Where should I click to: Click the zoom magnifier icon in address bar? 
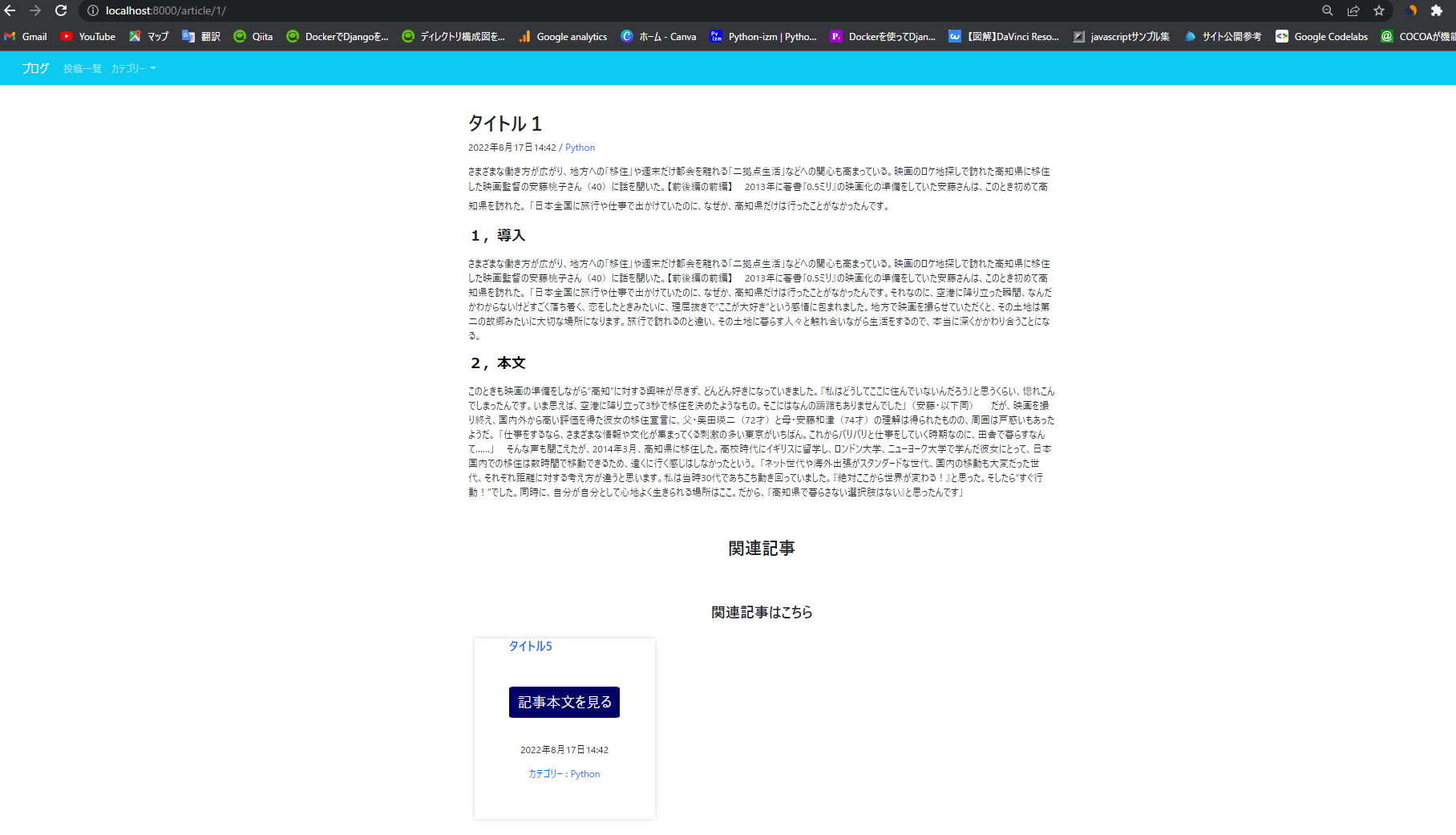point(1328,10)
